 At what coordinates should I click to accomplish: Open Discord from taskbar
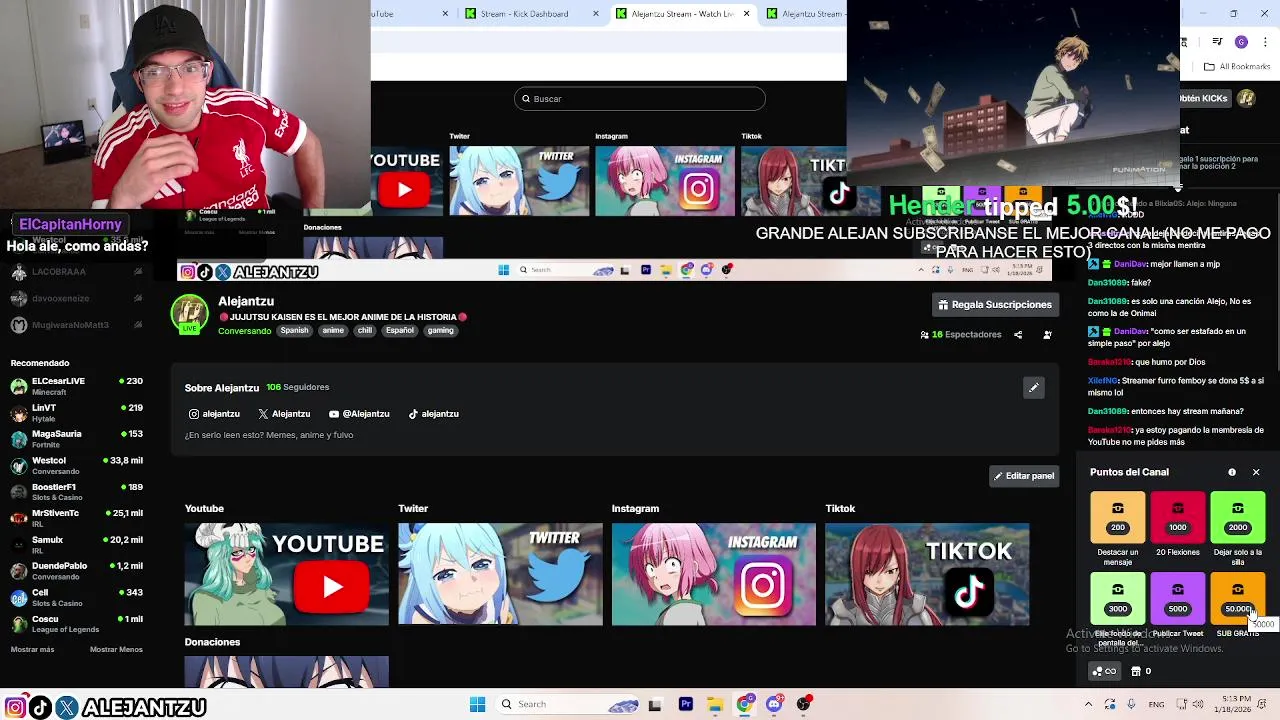coord(774,704)
